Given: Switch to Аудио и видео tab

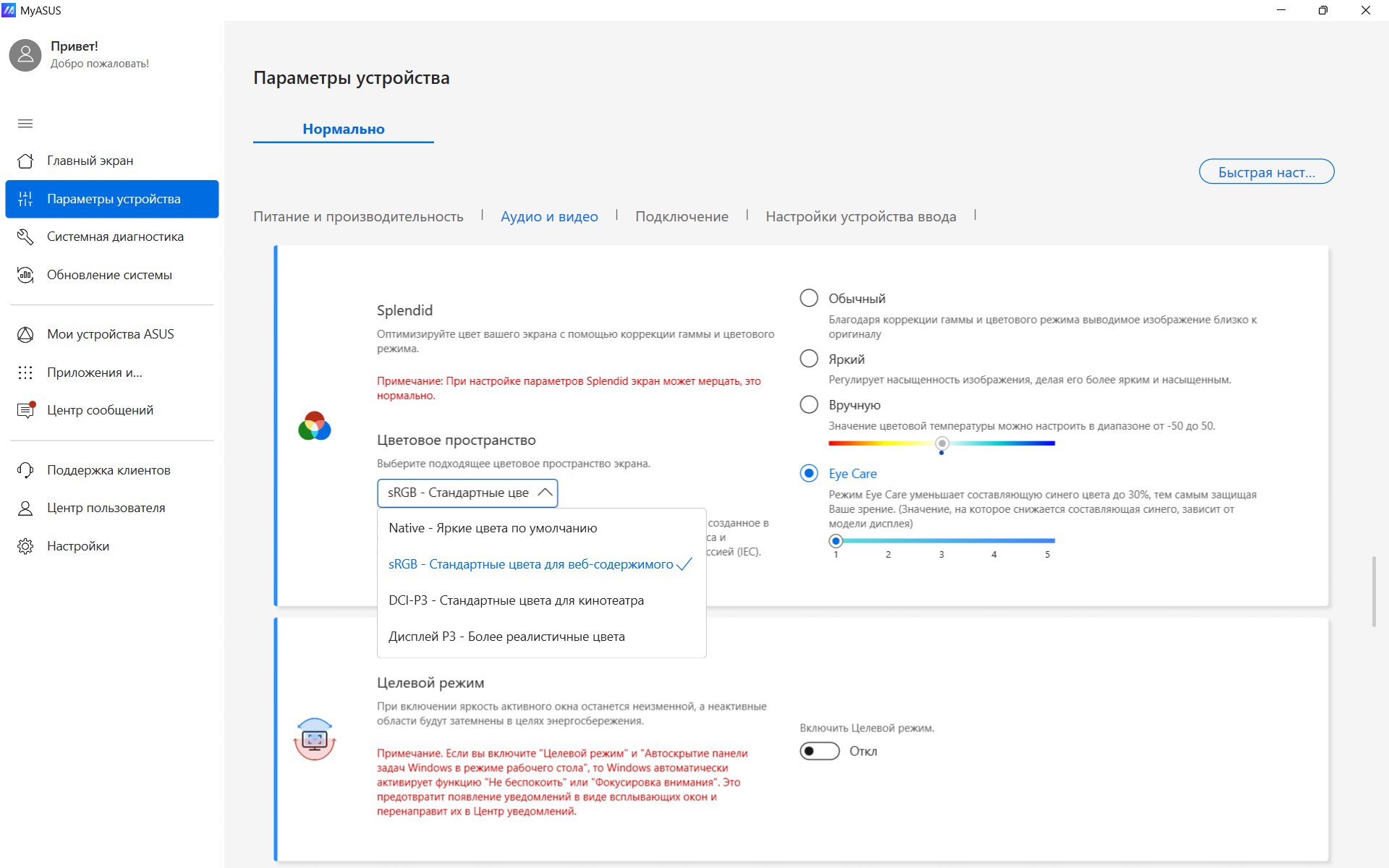Looking at the screenshot, I should pos(549,216).
